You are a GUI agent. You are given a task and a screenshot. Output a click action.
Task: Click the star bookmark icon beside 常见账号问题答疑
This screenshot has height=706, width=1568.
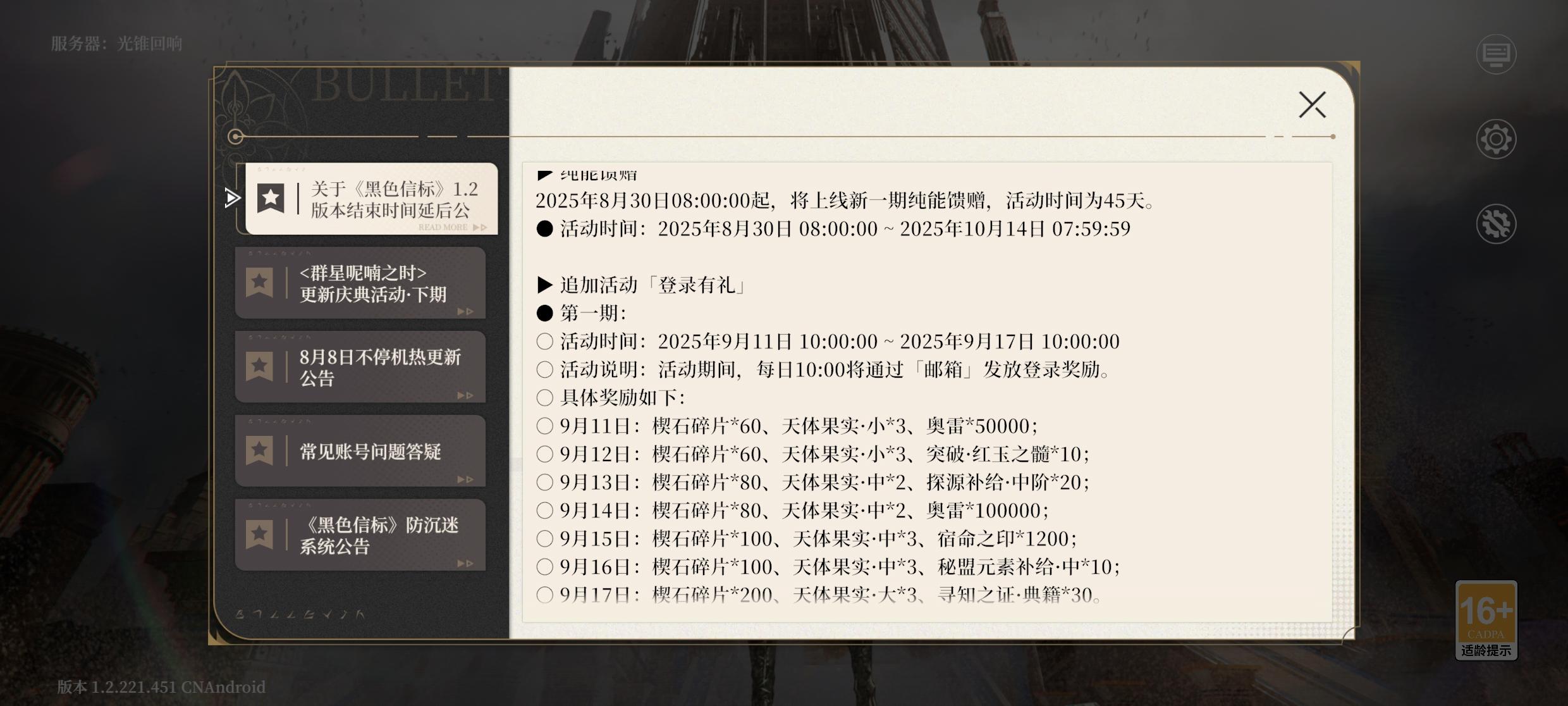coord(259,451)
